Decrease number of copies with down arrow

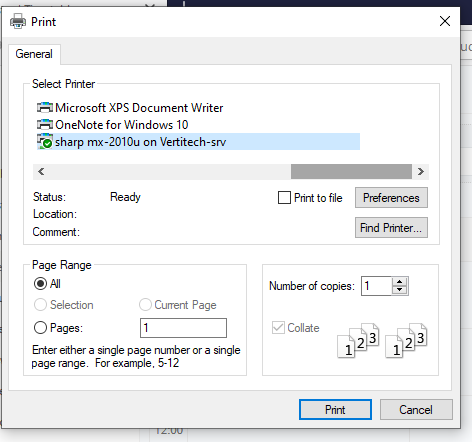[x=399, y=290]
